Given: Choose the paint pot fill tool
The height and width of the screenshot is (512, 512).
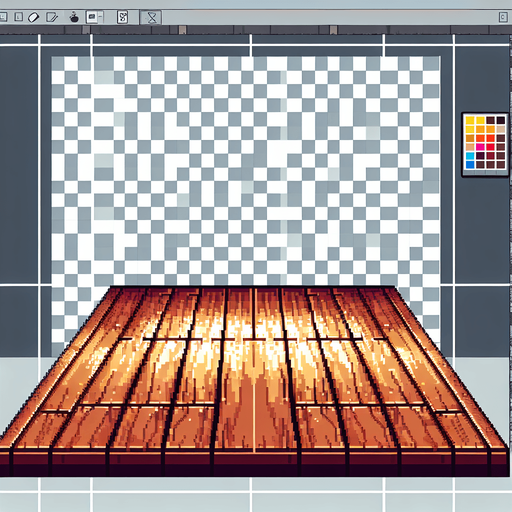Looking at the screenshot, I should coord(74,17).
